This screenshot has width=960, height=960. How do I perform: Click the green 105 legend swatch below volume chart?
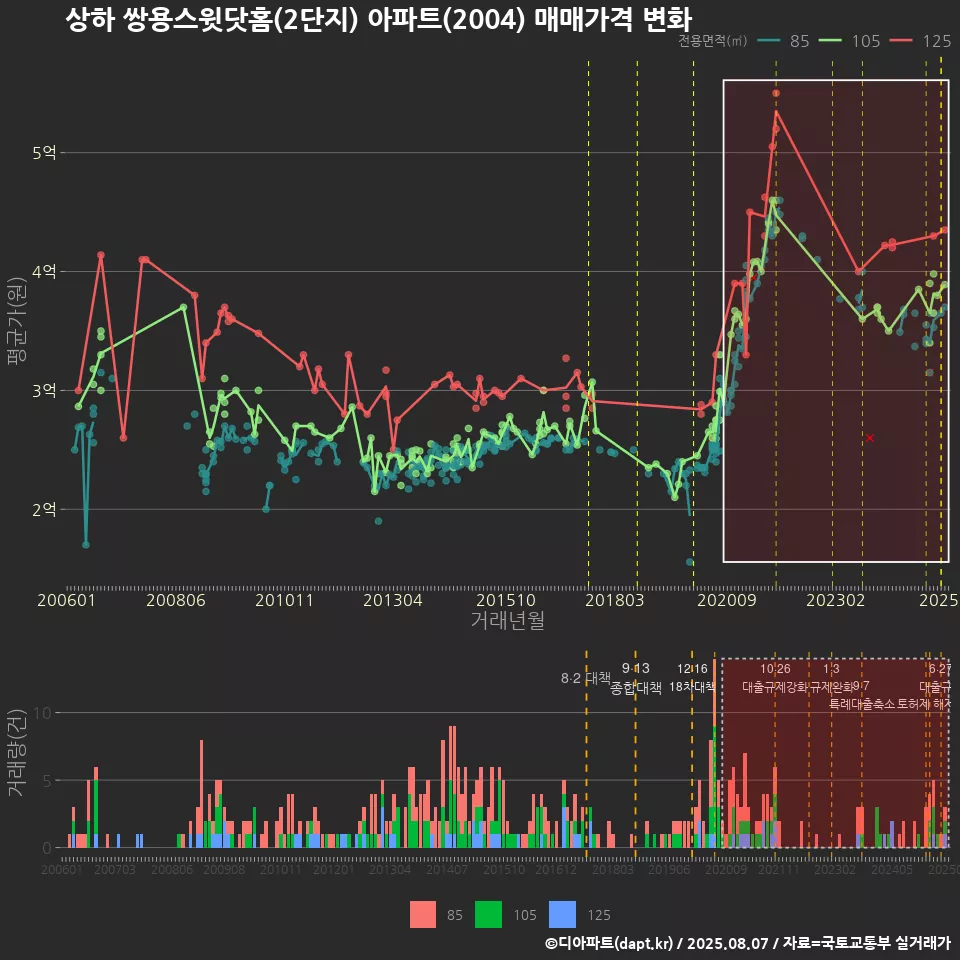[x=488, y=915]
